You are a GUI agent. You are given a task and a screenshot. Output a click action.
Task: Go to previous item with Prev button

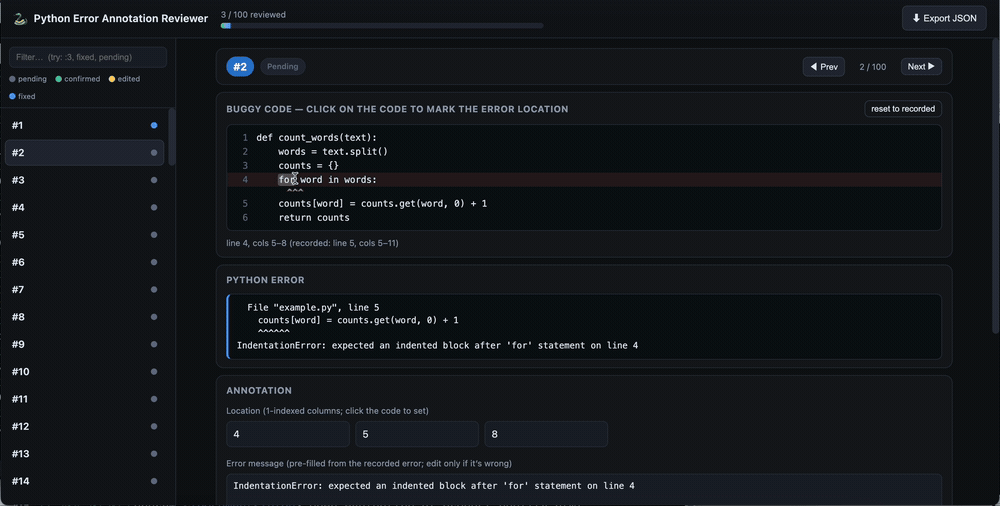tap(823, 66)
